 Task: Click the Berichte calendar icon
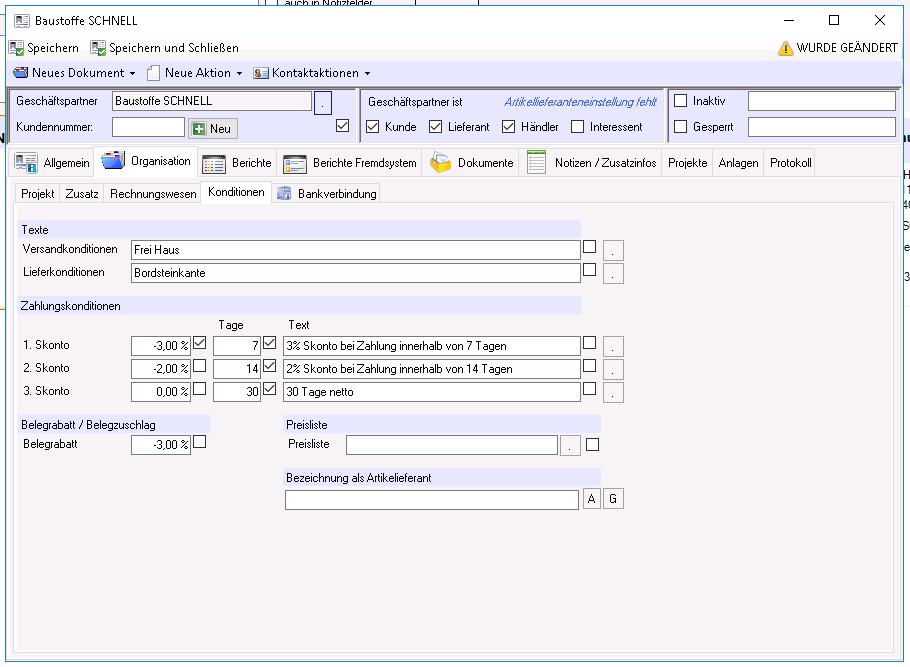[214, 164]
